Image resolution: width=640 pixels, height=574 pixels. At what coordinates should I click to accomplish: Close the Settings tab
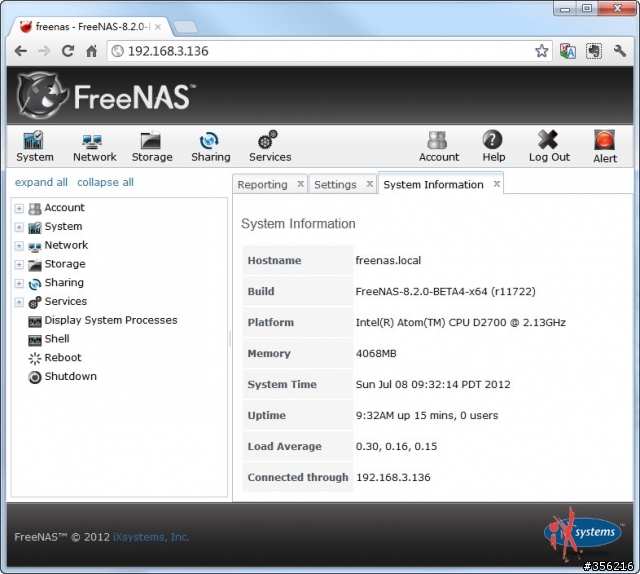[369, 184]
